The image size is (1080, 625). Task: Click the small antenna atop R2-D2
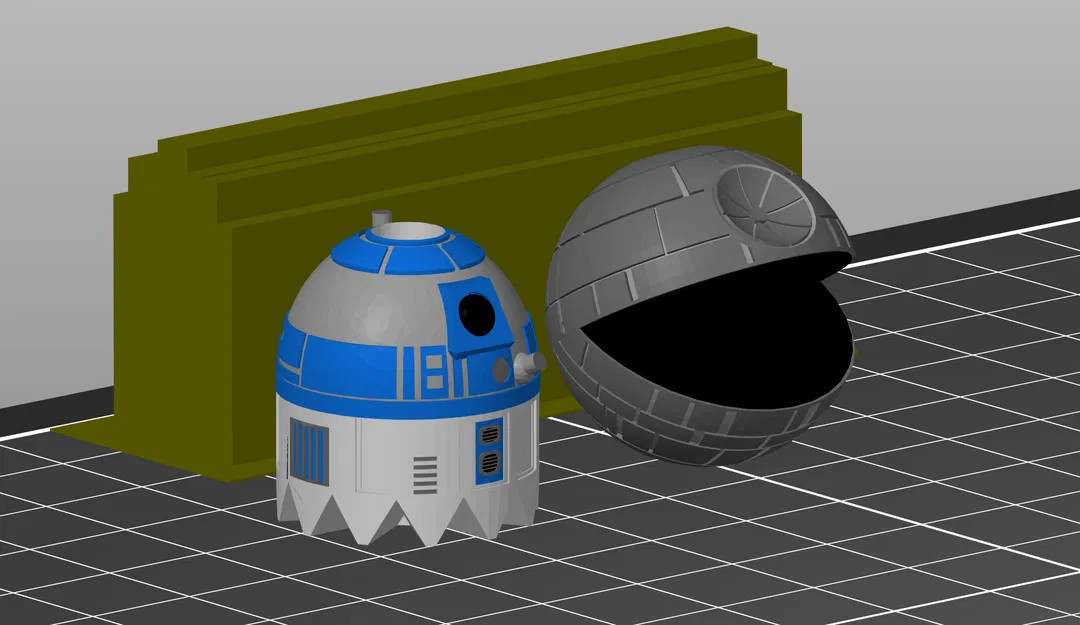click(x=381, y=219)
